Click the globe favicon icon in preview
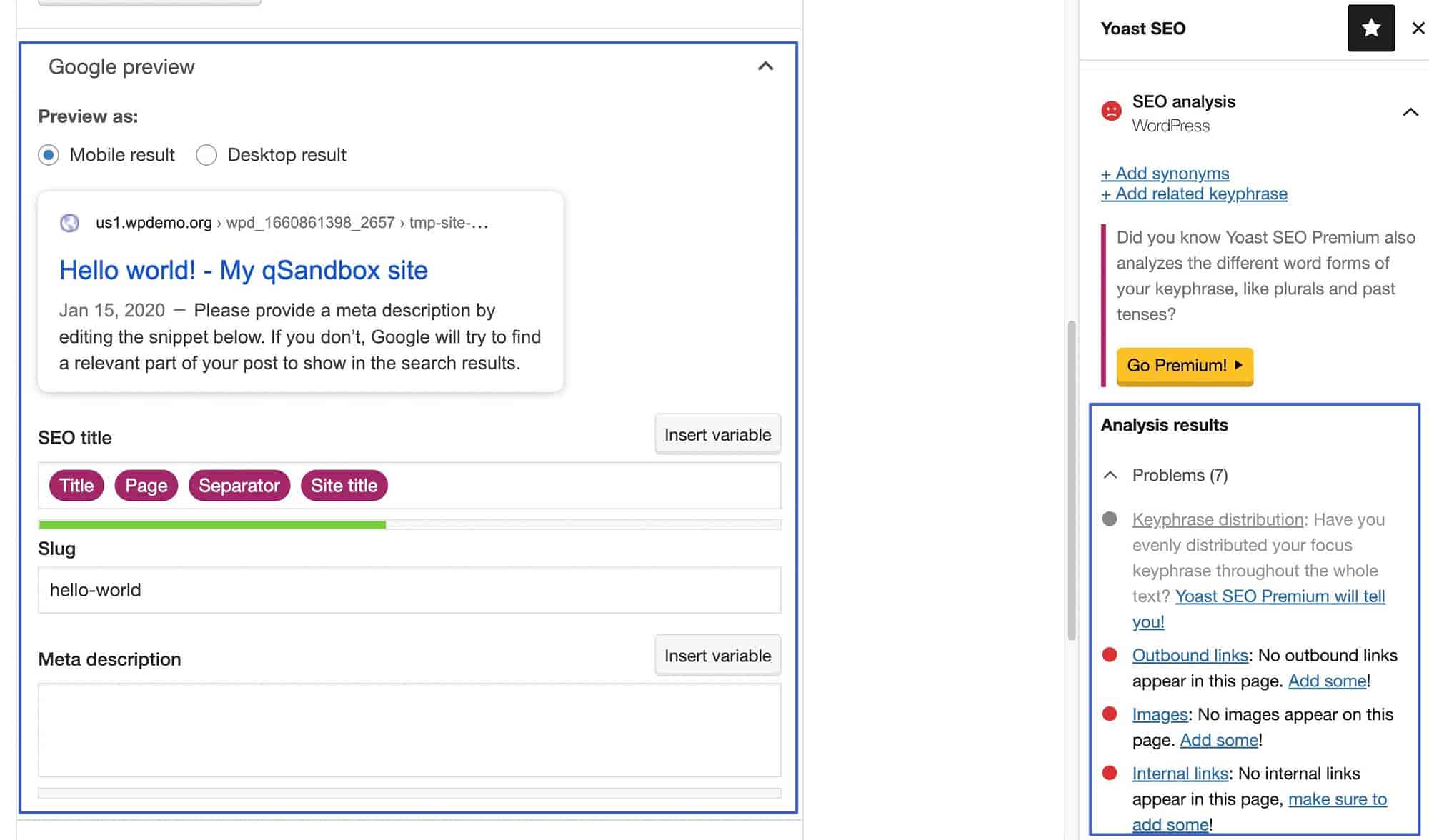 point(71,221)
